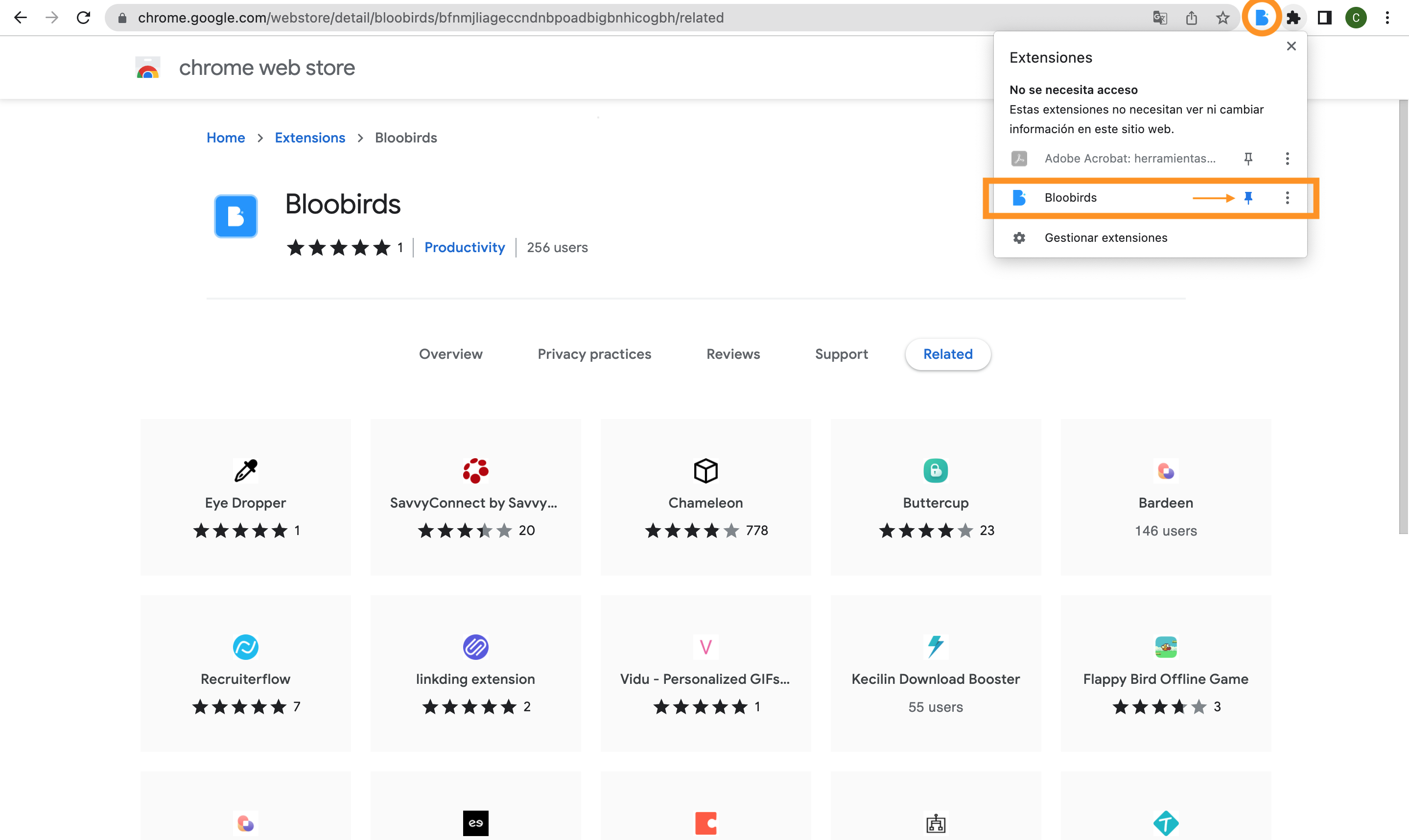Switch to the Reviews tab
This screenshot has width=1409, height=840.
(x=733, y=354)
